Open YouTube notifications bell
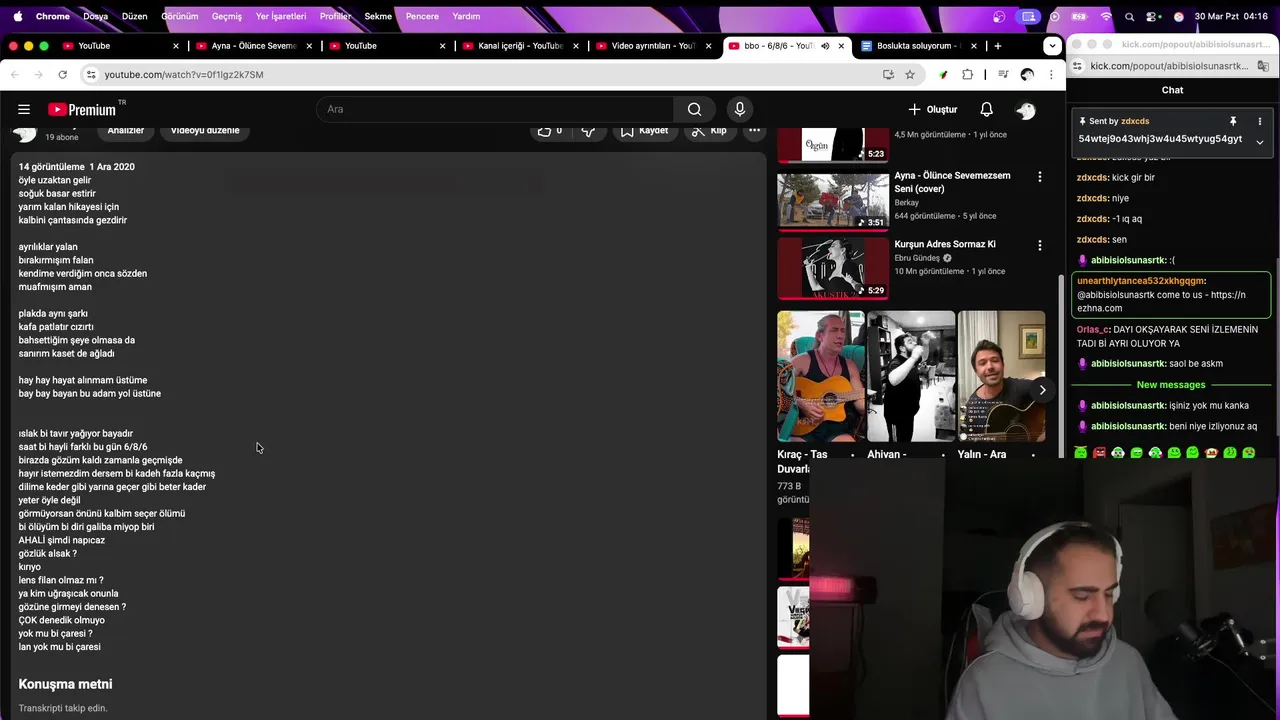The image size is (1280, 720). (986, 109)
